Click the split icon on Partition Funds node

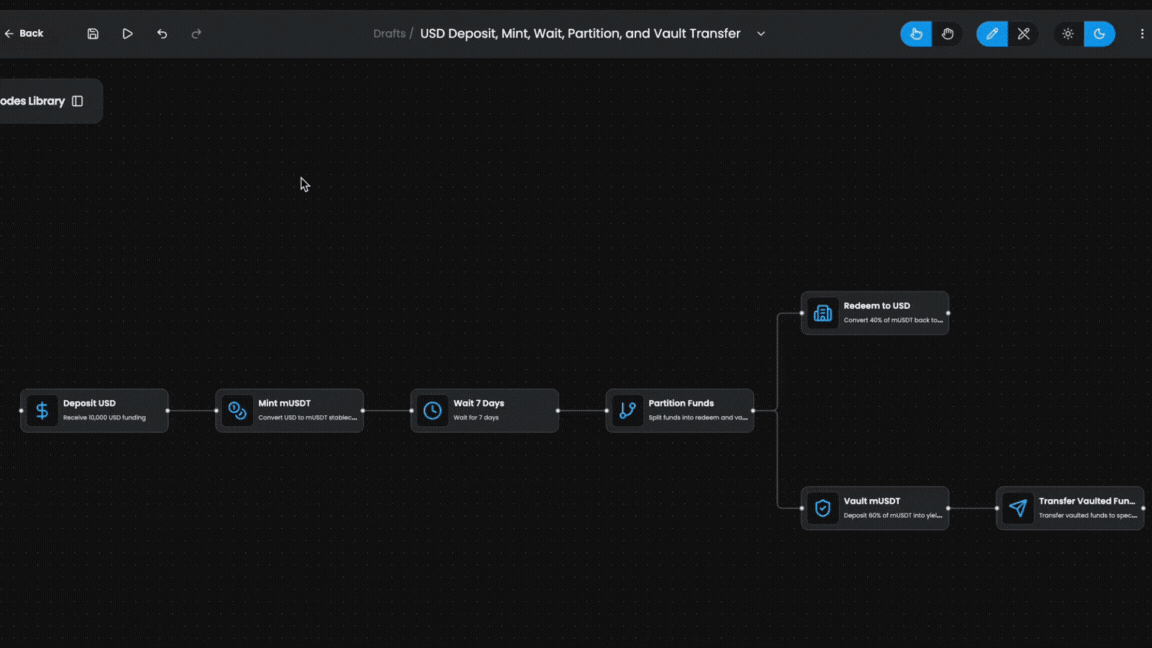627,410
